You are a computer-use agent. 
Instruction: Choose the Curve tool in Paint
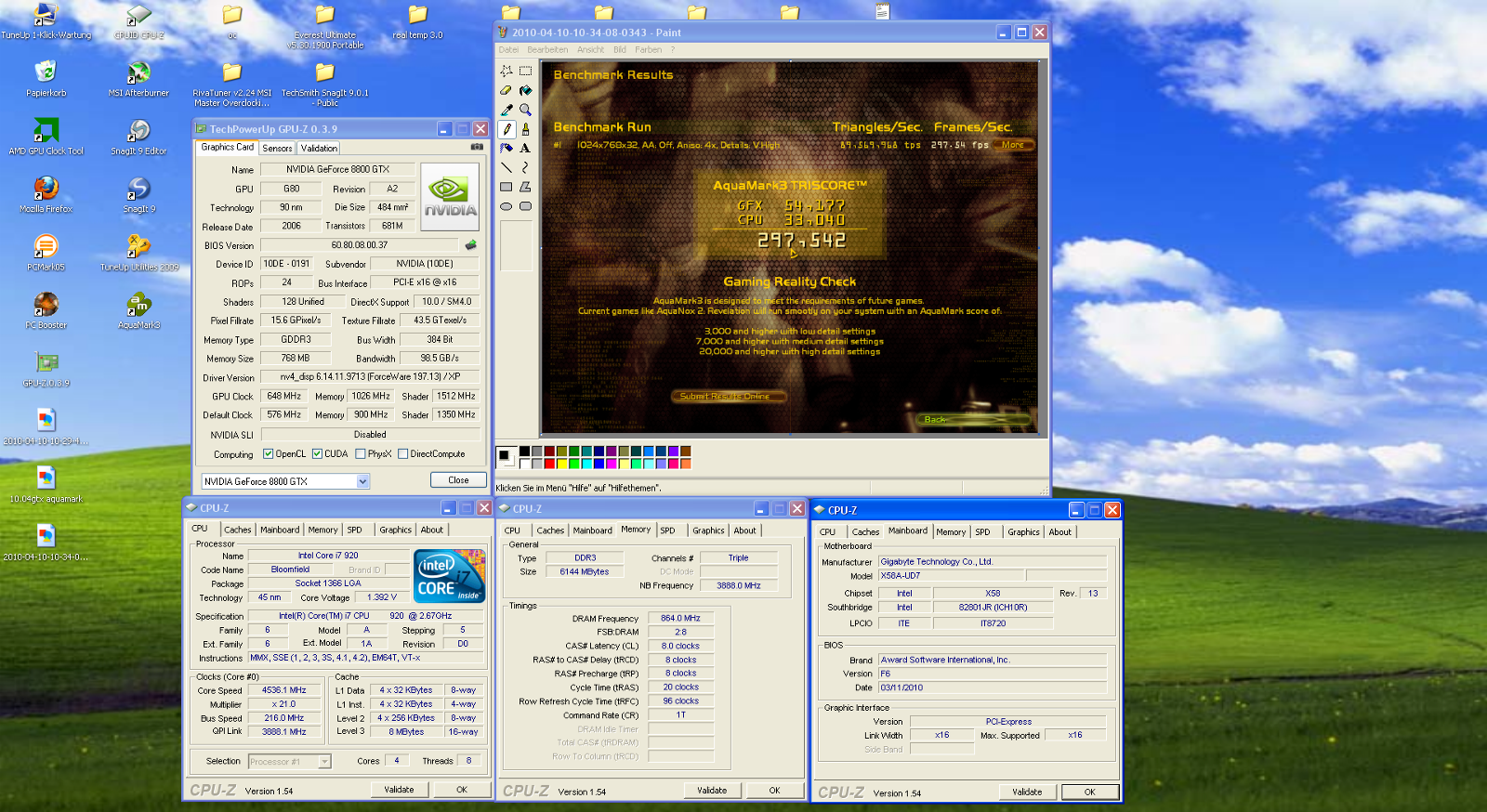(x=525, y=167)
